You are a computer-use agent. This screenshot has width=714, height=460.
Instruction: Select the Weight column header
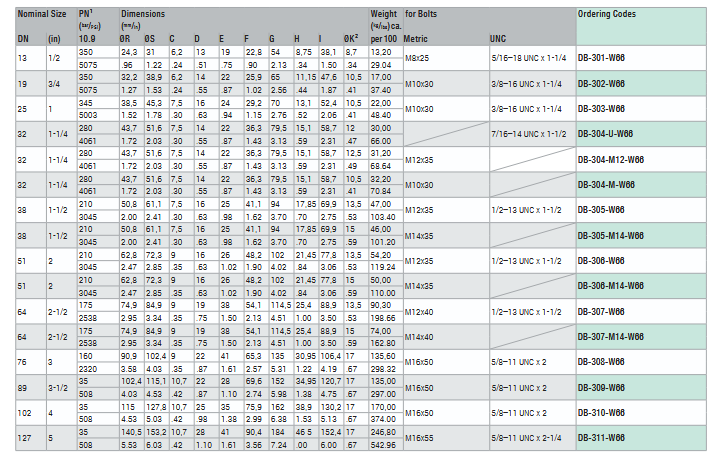pyautogui.click(x=384, y=15)
